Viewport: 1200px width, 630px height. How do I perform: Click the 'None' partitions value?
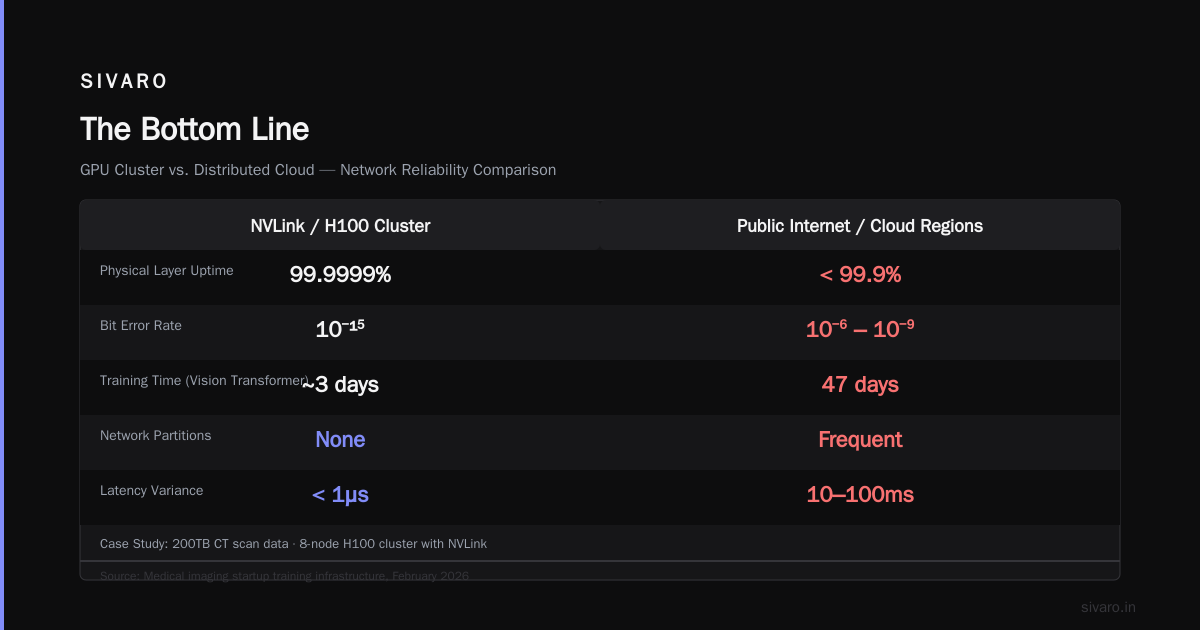point(340,439)
